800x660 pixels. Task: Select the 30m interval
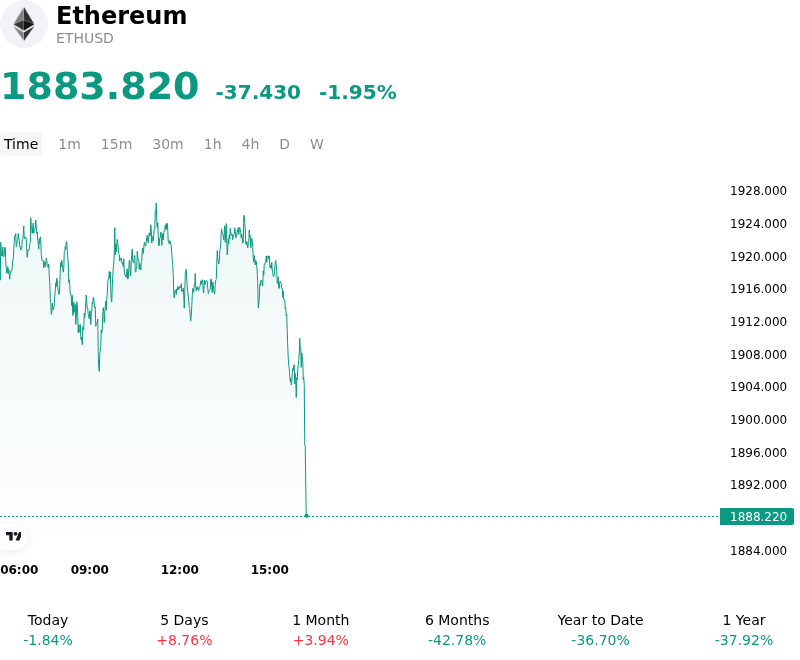(168, 144)
